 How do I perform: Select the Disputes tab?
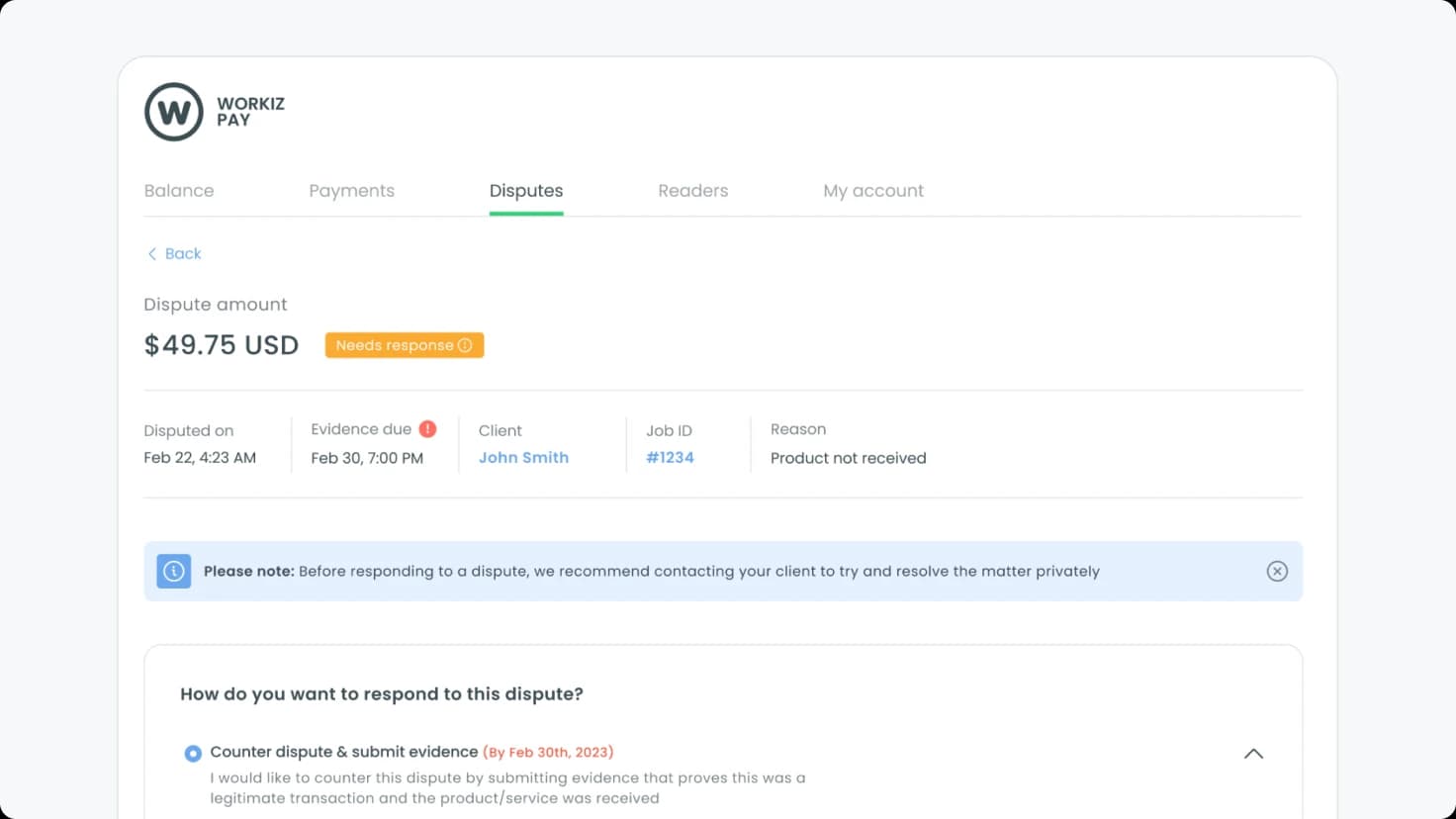click(x=526, y=191)
